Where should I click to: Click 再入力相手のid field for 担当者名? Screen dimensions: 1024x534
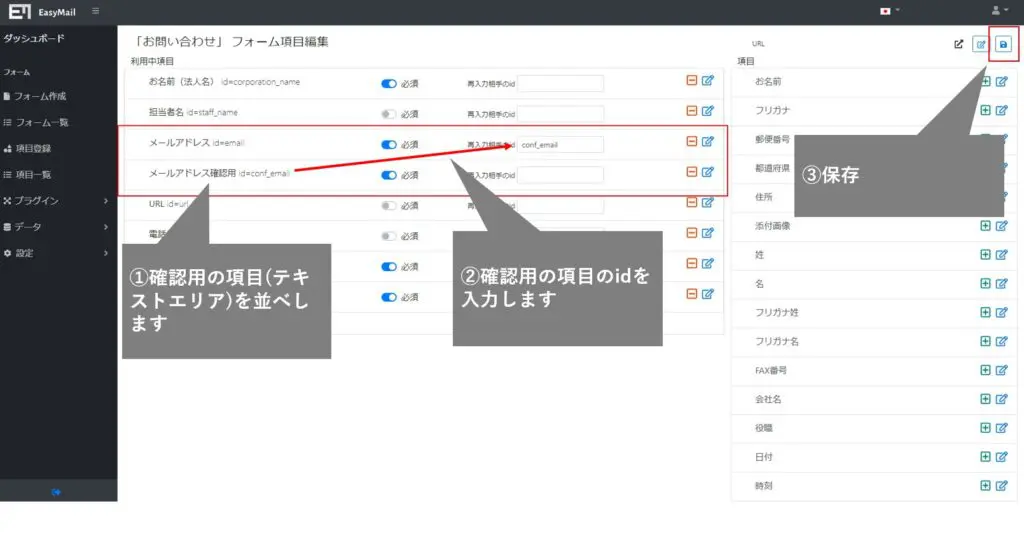coord(560,114)
